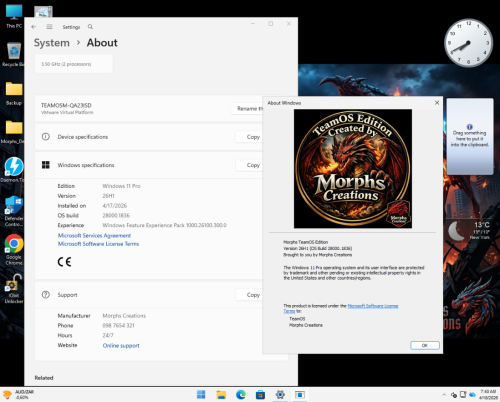
Task: Minimize the Settings window
Action: click(x=253, y=24)
